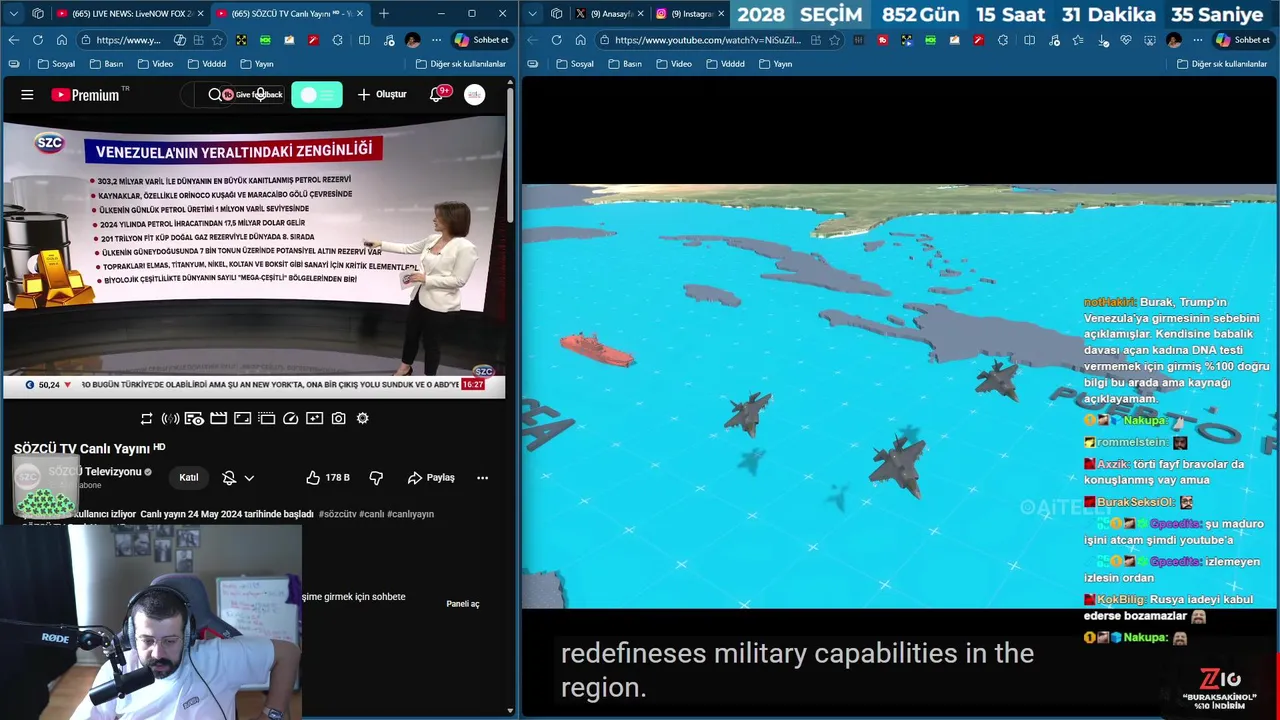The height and width of the screenshot is (720, 1280).
Task: Close the Instagram tab in right browser
Action: [721, 14]
